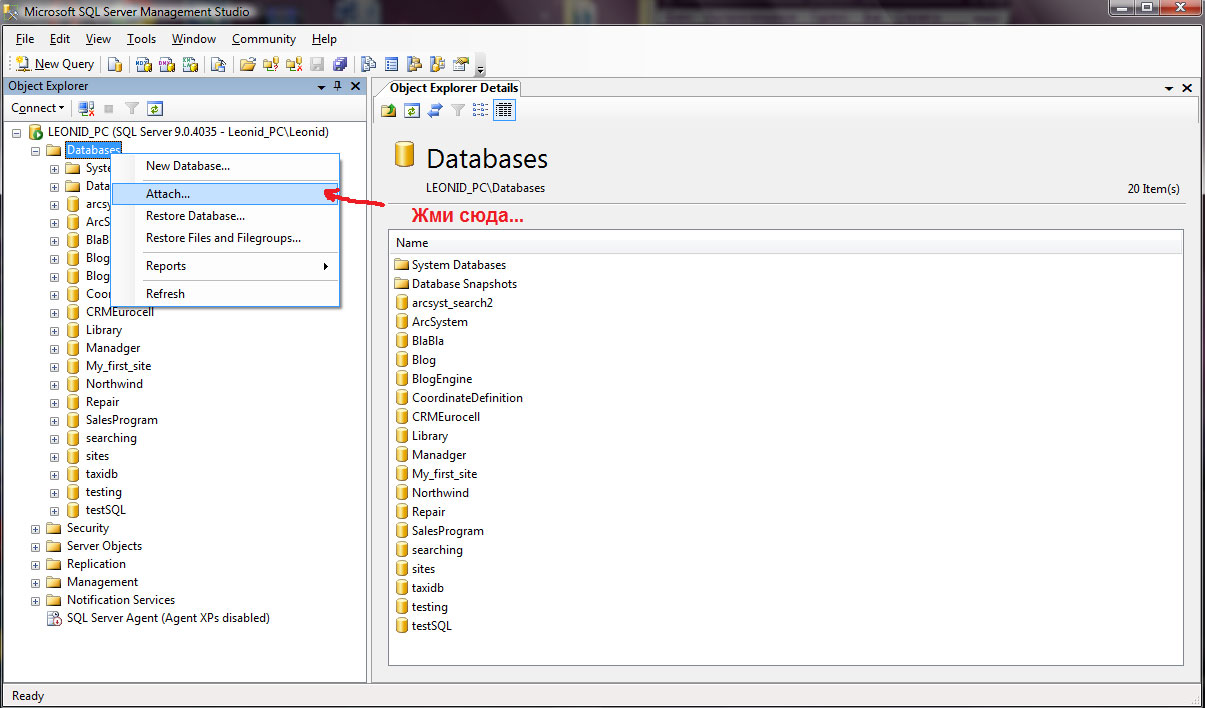Select BlogEngine in Details list
Viewport: 1205px width, 708px height.
(441, 379)
